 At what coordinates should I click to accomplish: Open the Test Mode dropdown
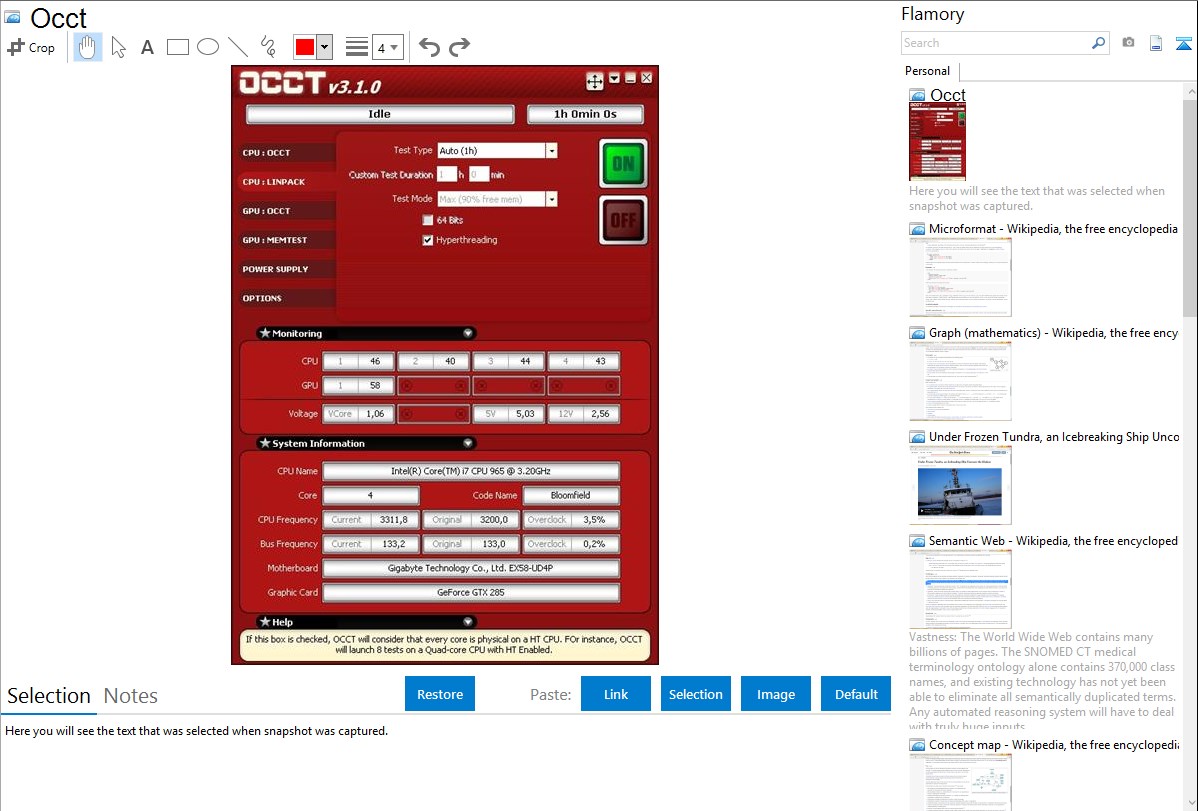coord(551,200)
